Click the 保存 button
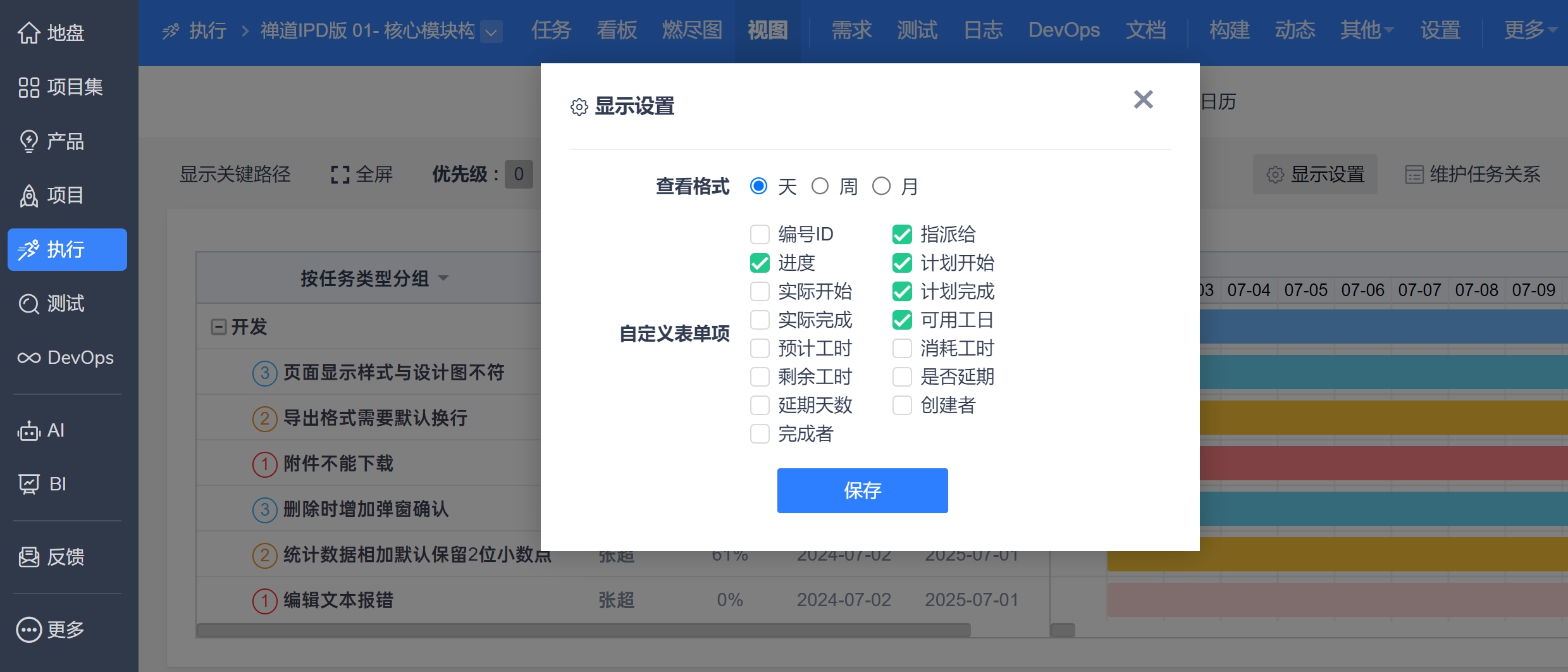The image size is (1568, 672). (x=863, y=490)
